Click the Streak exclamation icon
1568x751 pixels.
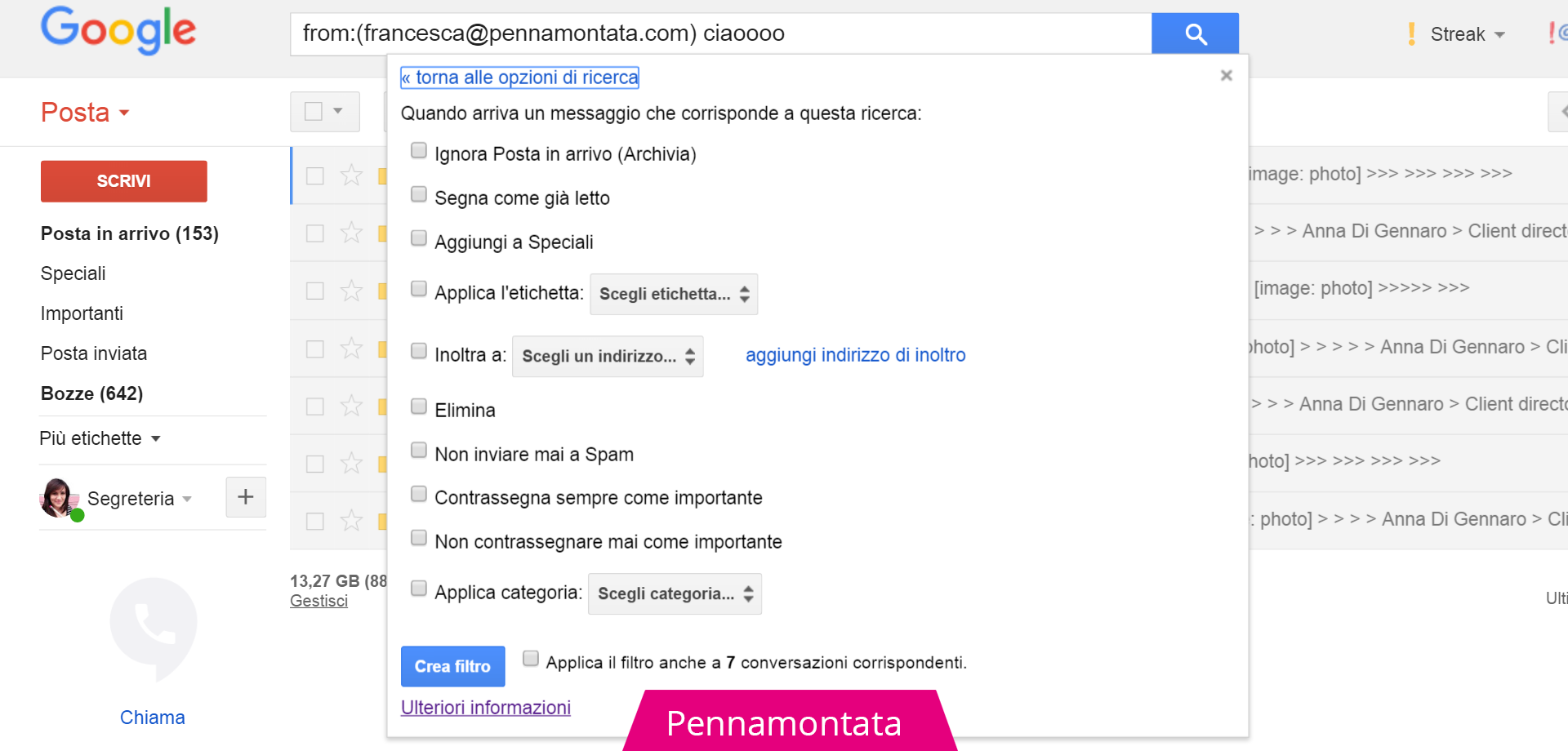pyautogui.click(x=1411, y=34)
